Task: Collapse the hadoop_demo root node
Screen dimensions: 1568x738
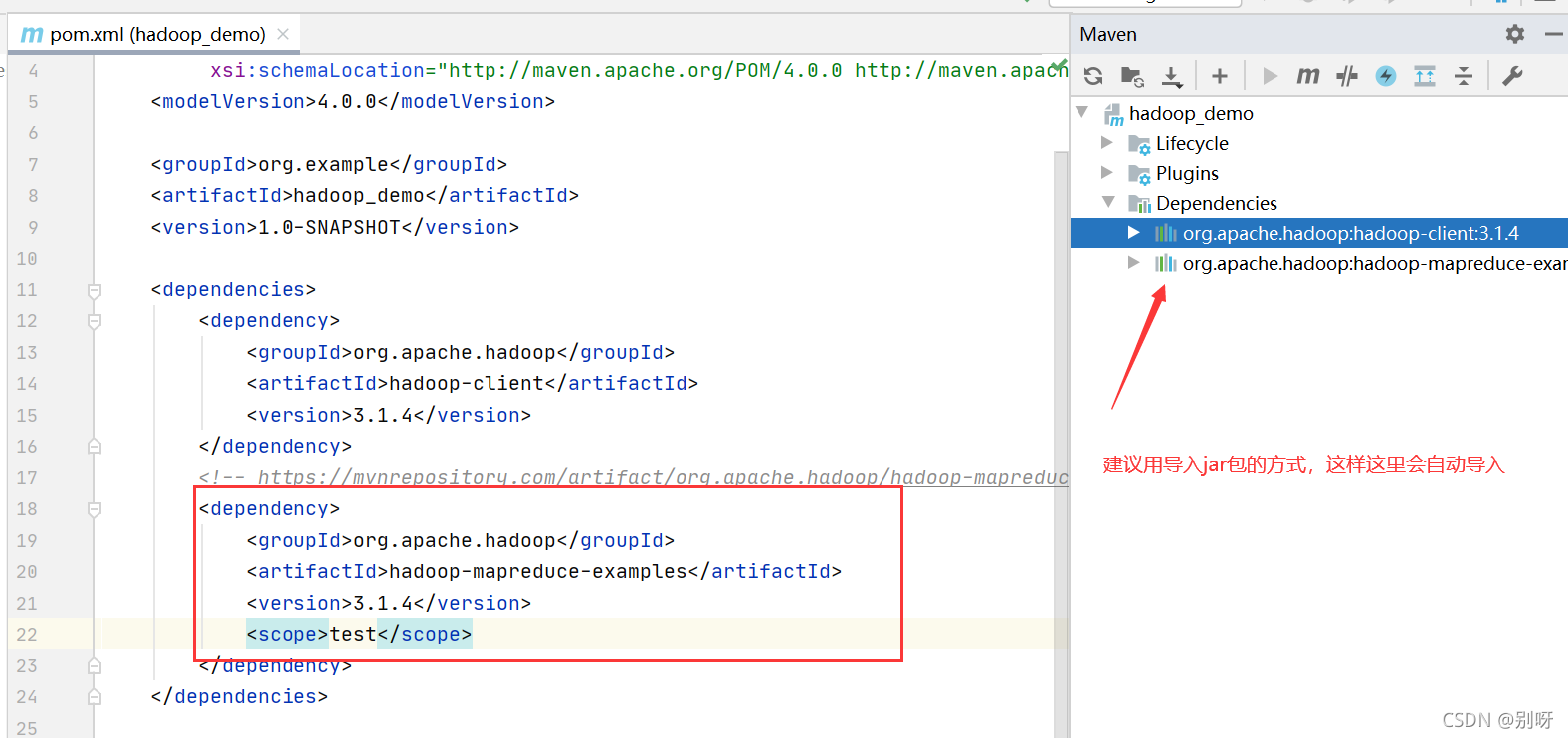Action: [1082, 113]
